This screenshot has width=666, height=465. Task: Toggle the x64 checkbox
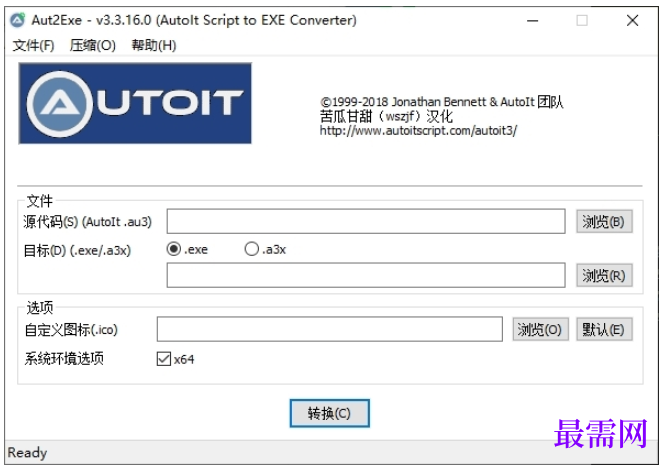(164, 359)
